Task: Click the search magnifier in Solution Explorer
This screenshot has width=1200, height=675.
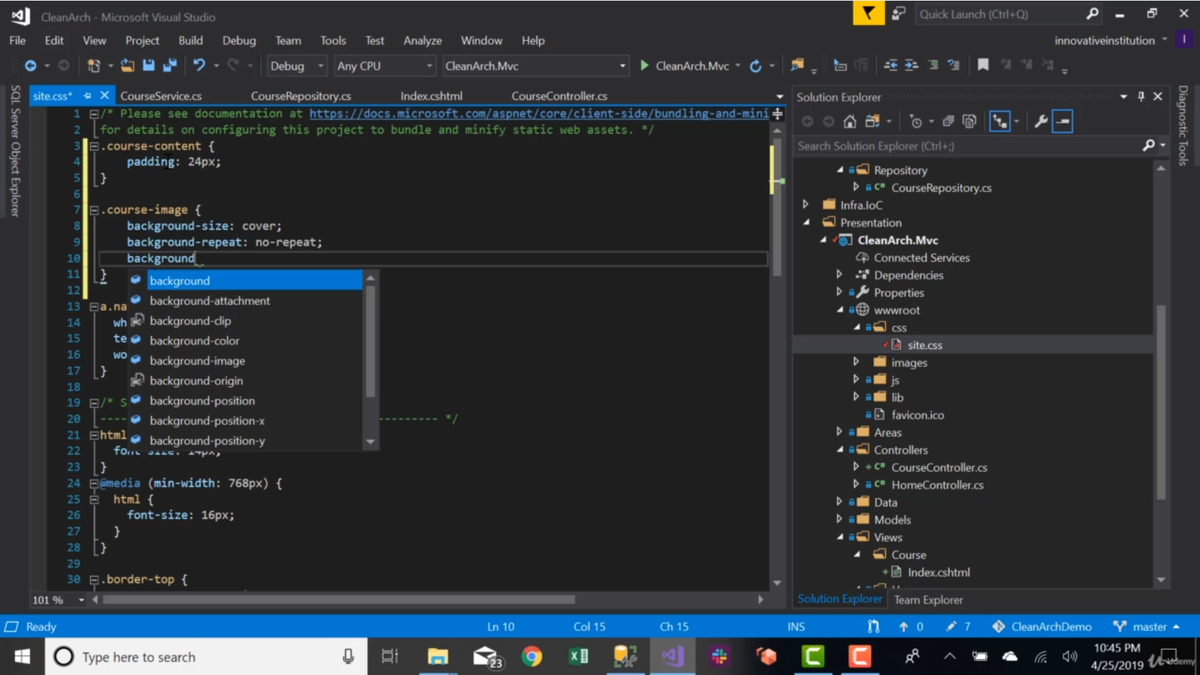Action: pyautogui.click(x=1149, y=146)
